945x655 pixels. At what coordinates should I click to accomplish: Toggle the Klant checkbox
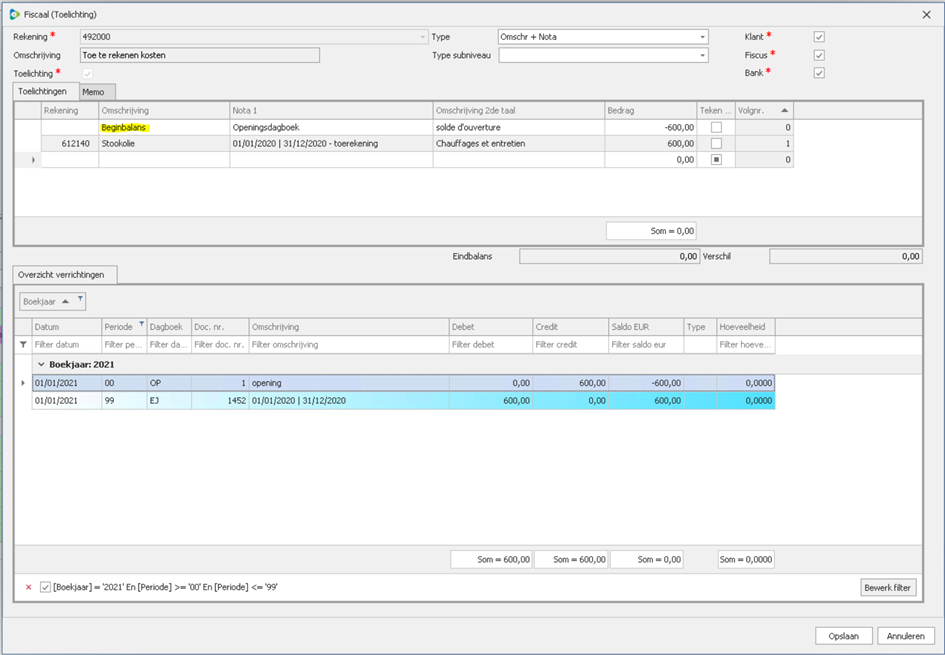click(819, 37)
